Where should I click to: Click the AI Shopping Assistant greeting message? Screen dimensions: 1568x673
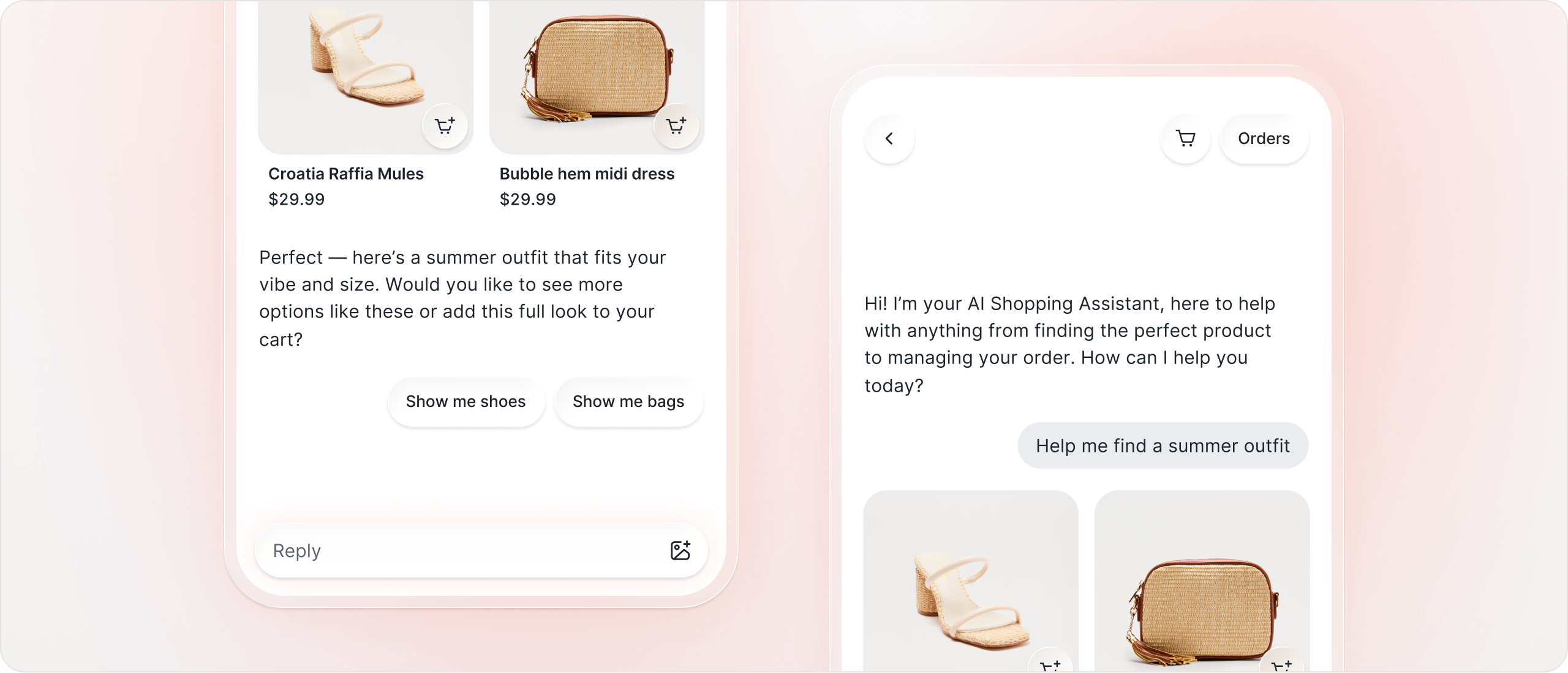pyautogui.click(x=1069, y=344)
